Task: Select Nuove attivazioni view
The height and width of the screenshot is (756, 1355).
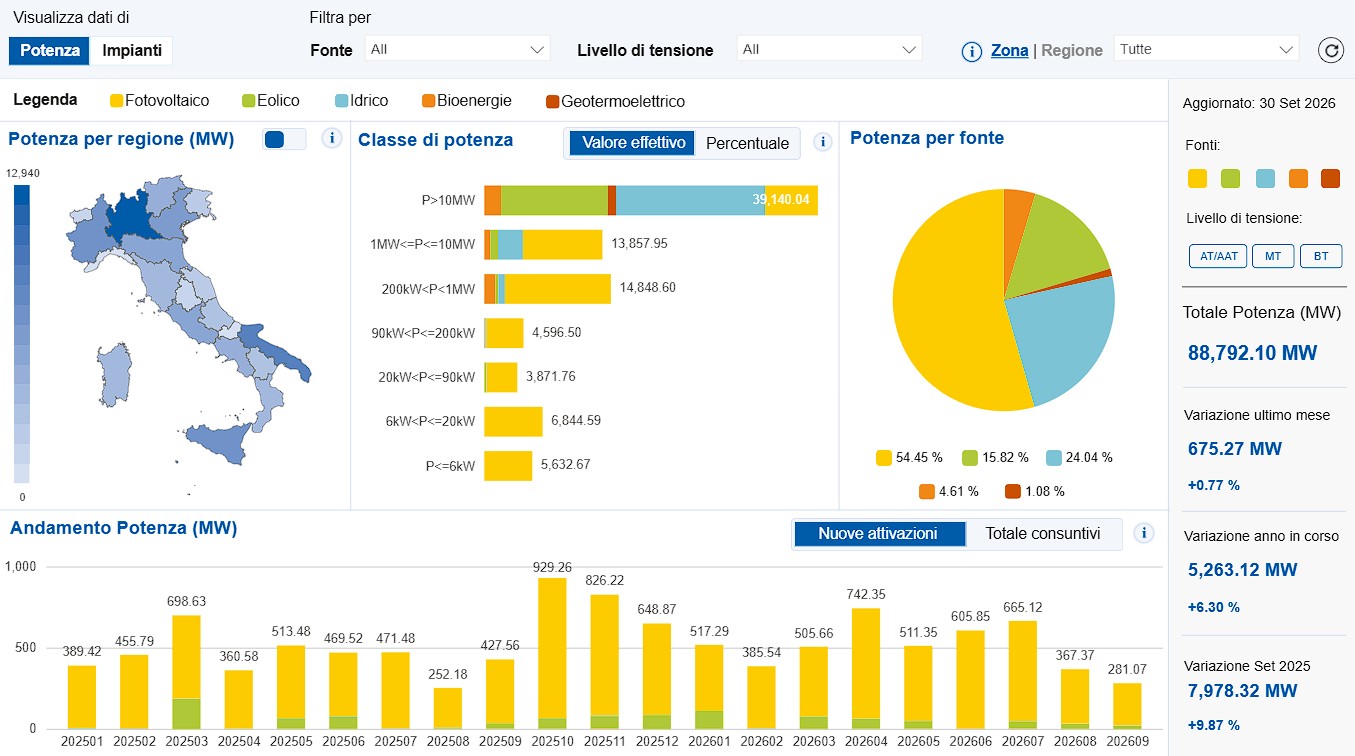Action: 880,534
